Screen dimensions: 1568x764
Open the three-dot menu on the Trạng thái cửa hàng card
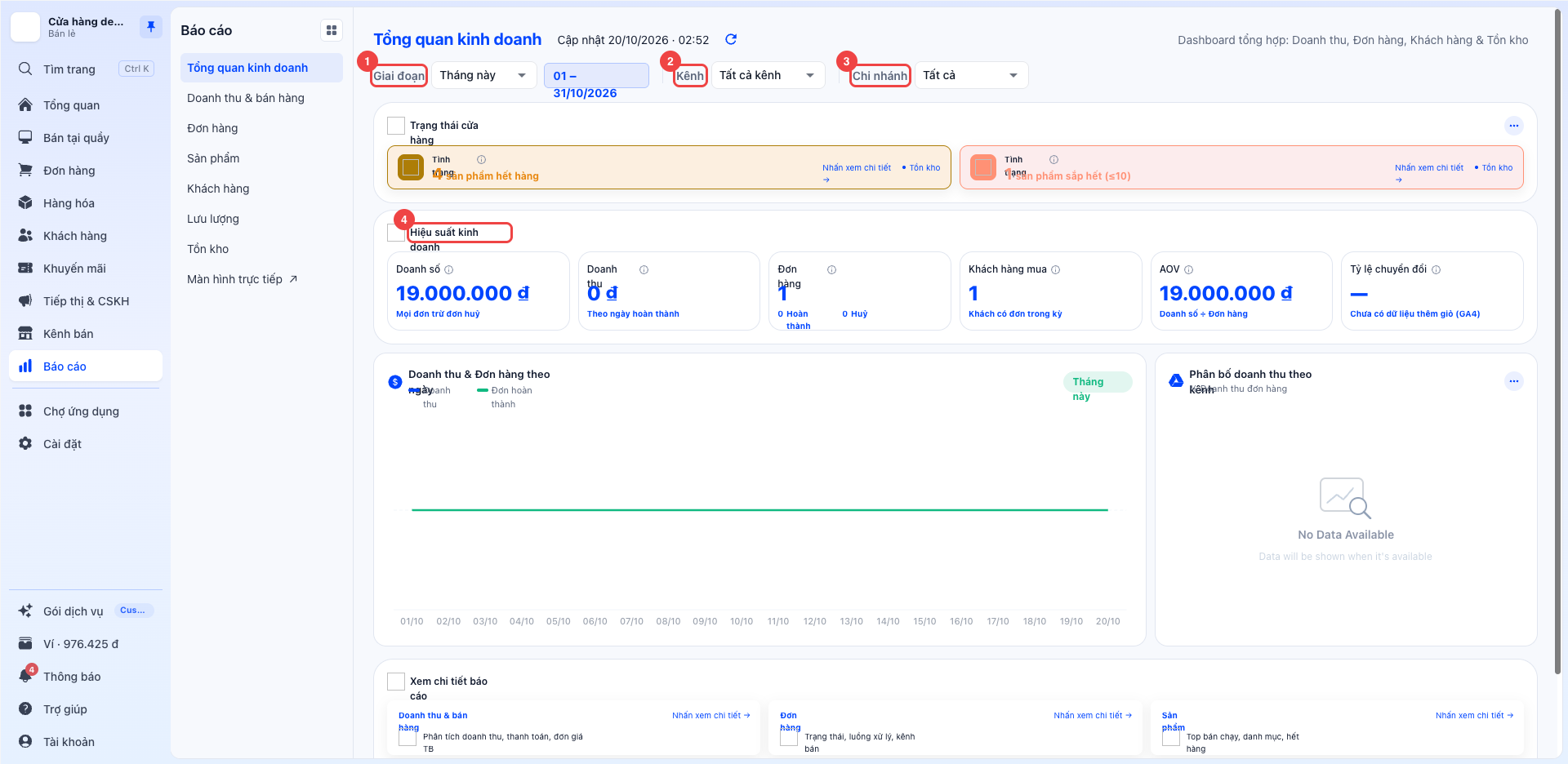[x=1514, y=126]
